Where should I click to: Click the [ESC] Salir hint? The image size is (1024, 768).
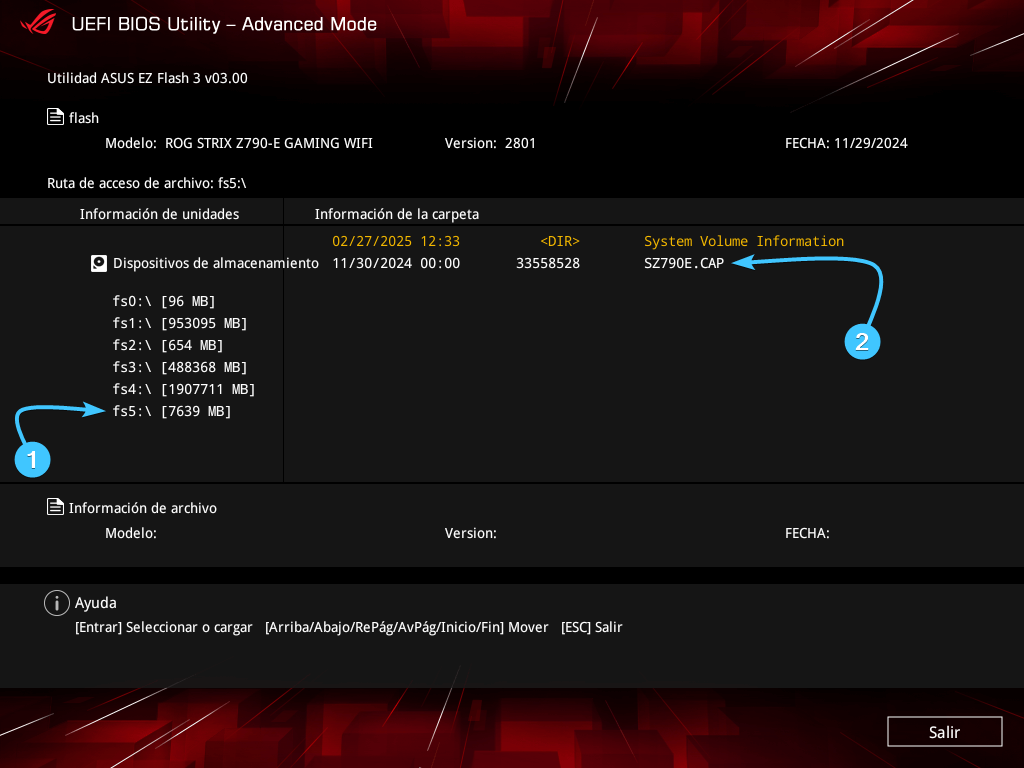pyautogui.click(x=591, y=627)
